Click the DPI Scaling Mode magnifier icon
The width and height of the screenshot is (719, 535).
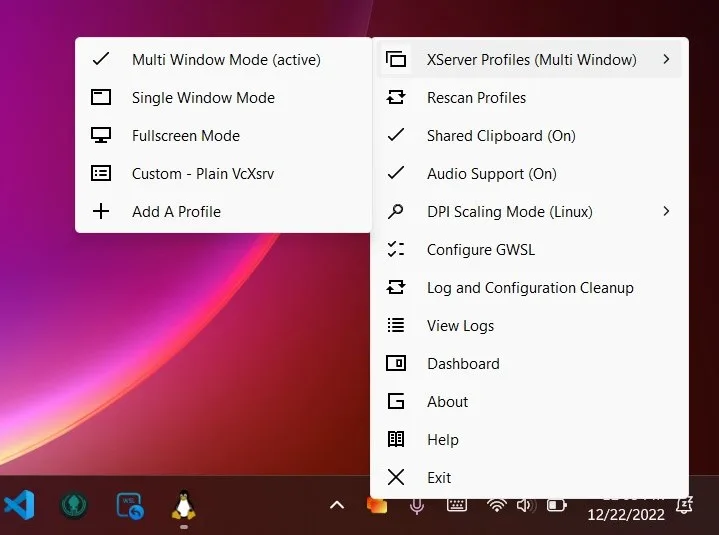(396, 211)
